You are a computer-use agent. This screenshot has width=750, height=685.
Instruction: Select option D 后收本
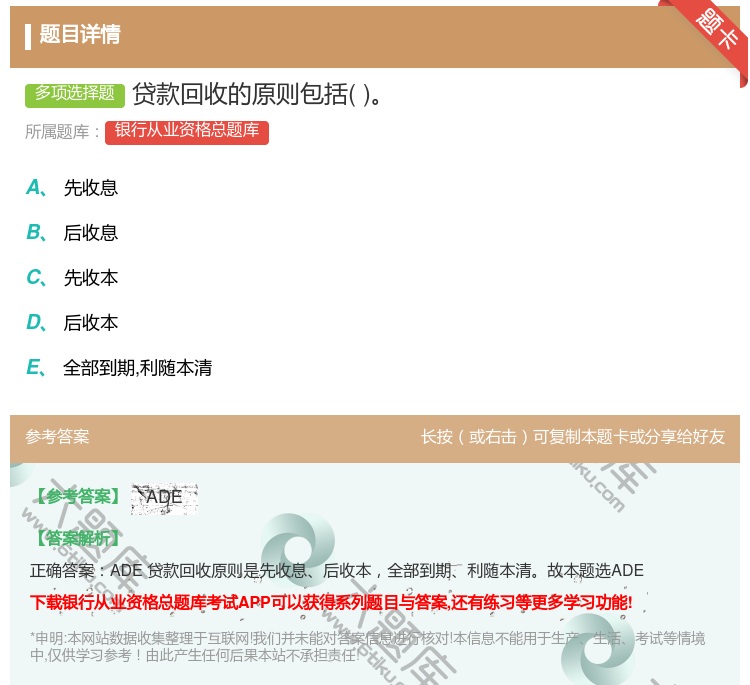click(x=72, y=322)
